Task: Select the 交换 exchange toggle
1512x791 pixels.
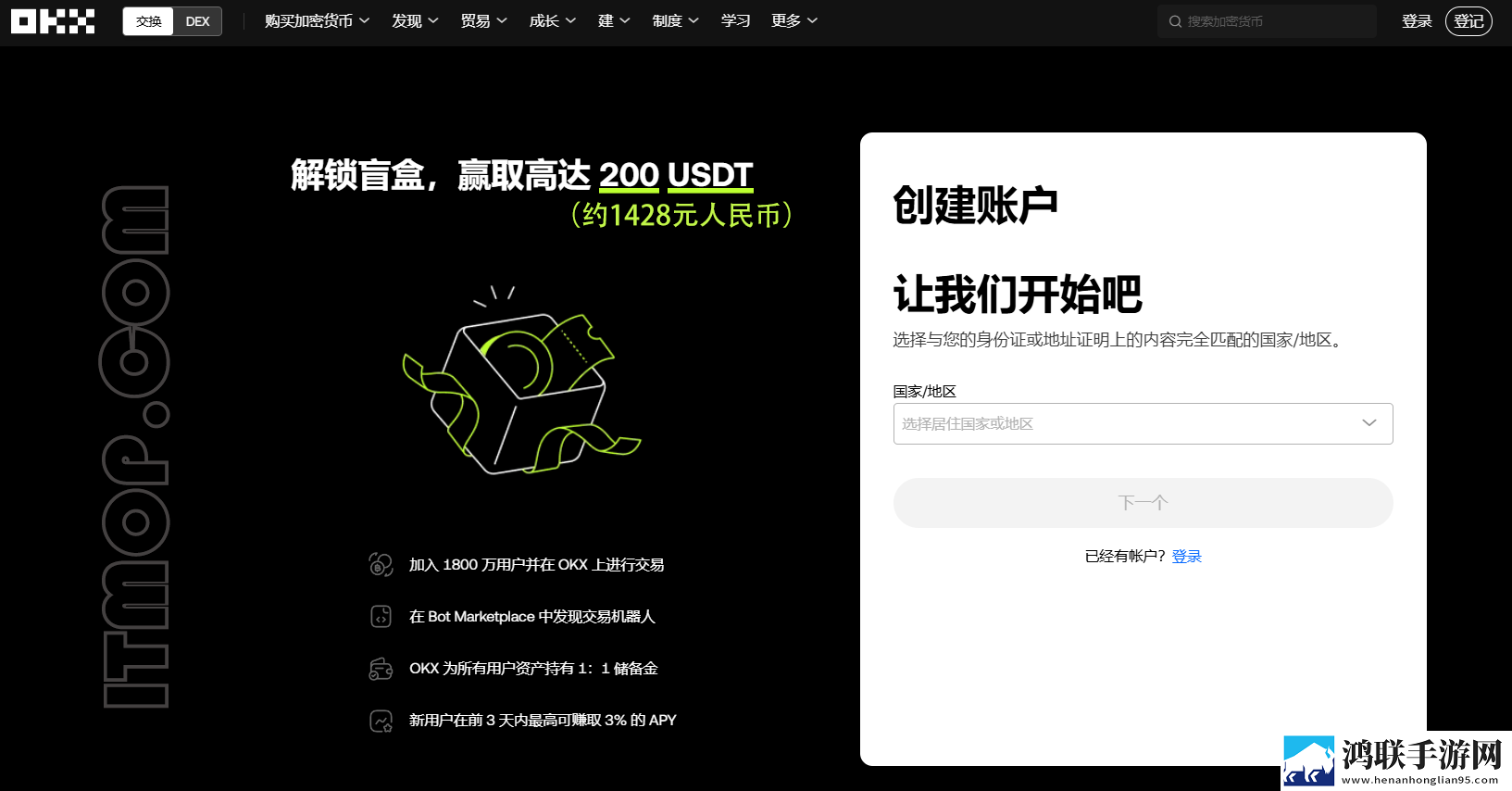Action: (148, 21)
